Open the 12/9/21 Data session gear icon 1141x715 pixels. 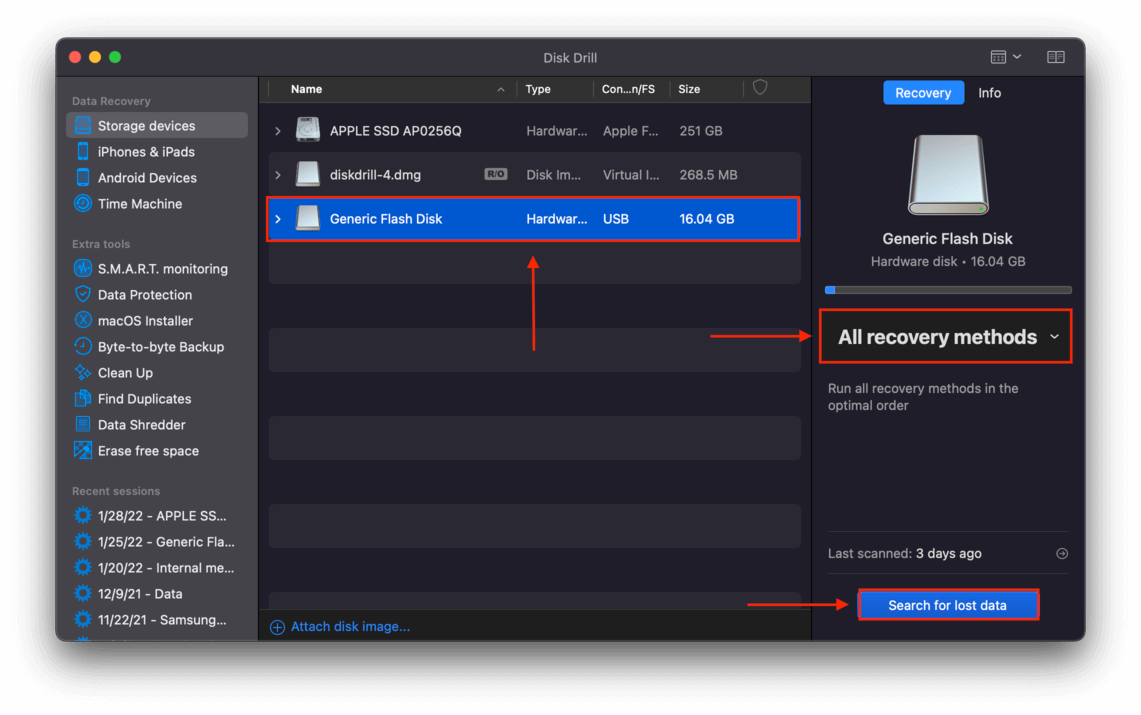(x=83, y=594)
